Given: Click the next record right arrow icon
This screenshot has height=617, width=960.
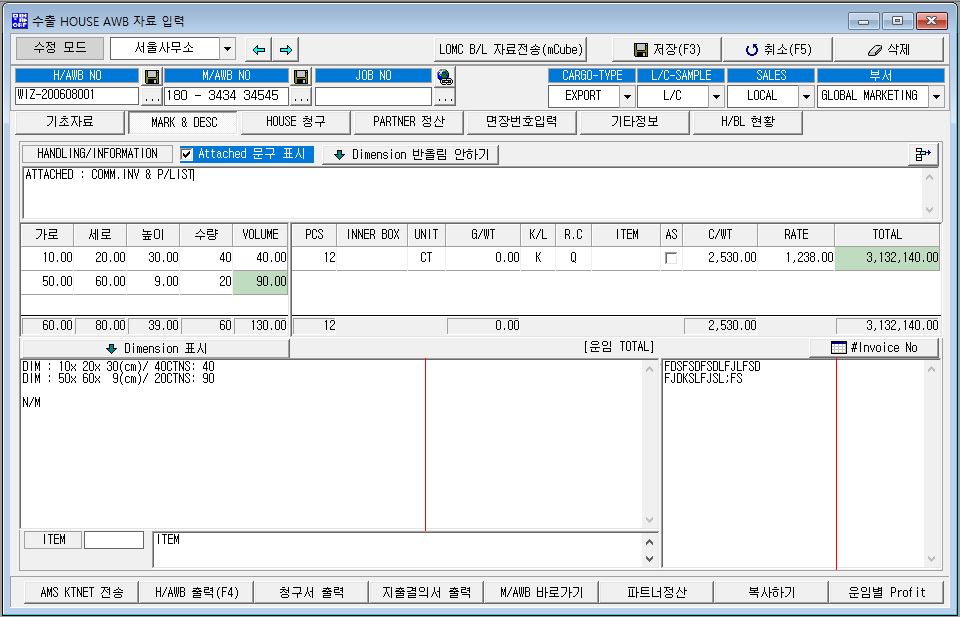Looking at the screenshot, I should [285, 50].
